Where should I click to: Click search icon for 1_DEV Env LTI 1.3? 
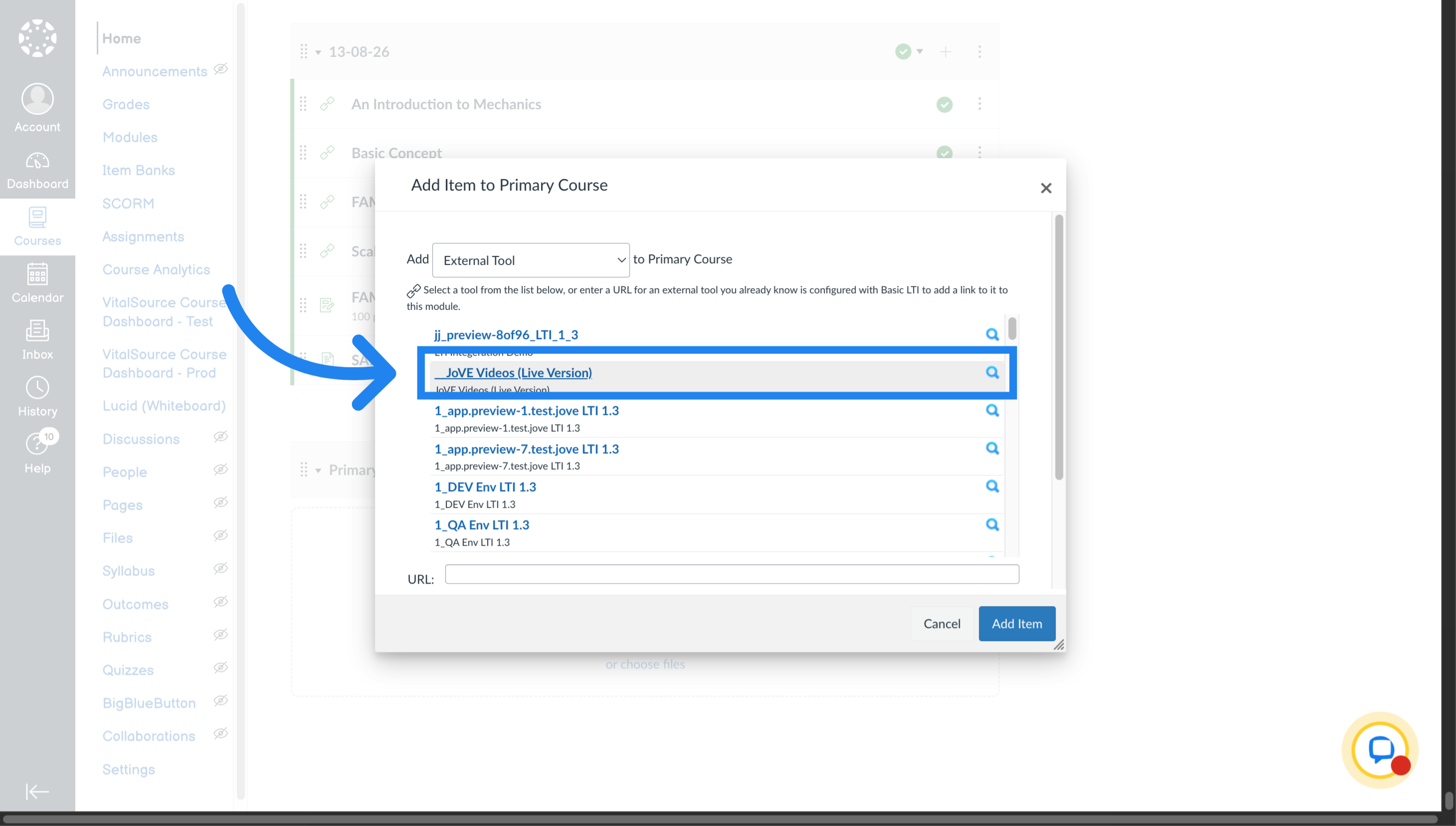(x=992, y=486)
